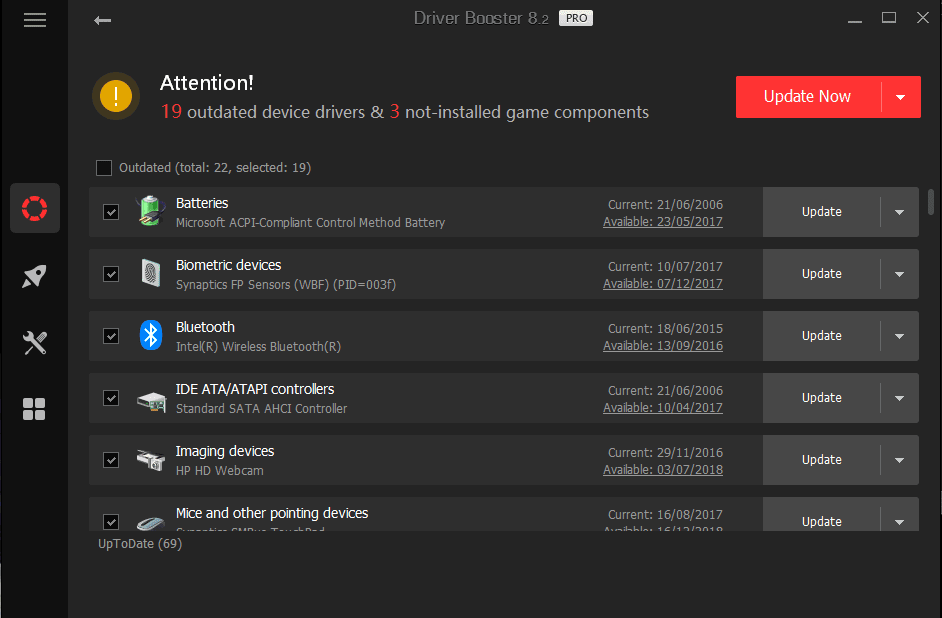The image size is (942, 618).
Task: Click the Bluetooth device icon
Action: [150, 335]
